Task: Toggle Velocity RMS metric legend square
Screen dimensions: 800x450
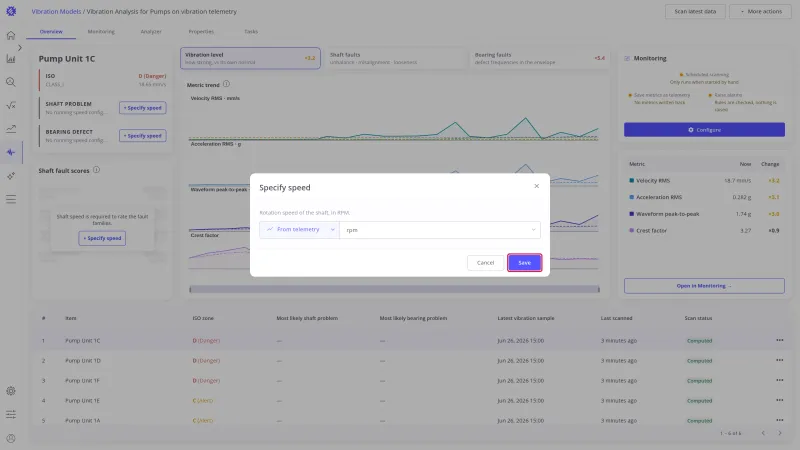Action: (632, 181)
